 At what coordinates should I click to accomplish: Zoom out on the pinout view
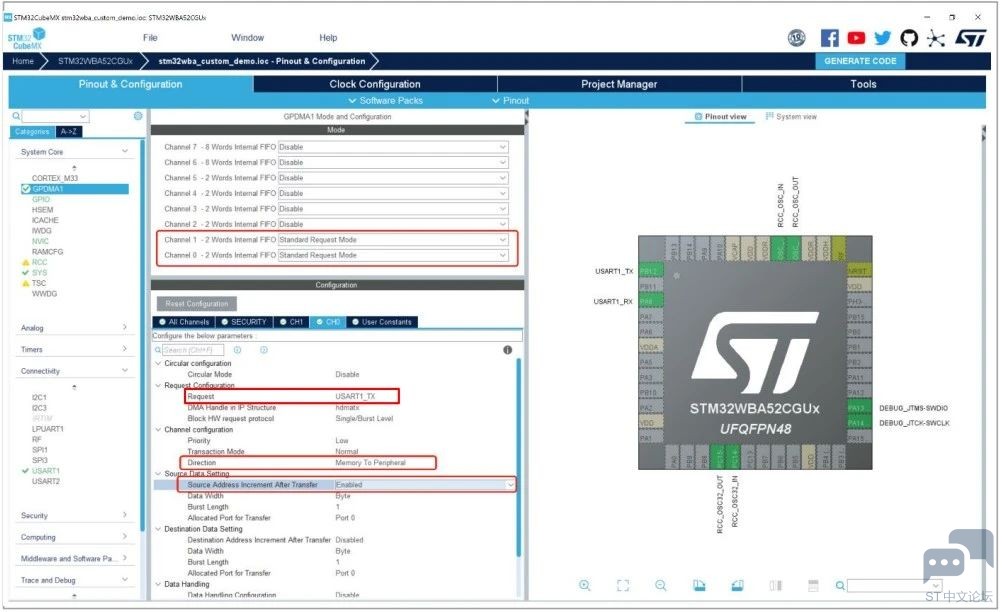[x=661, y=585]
